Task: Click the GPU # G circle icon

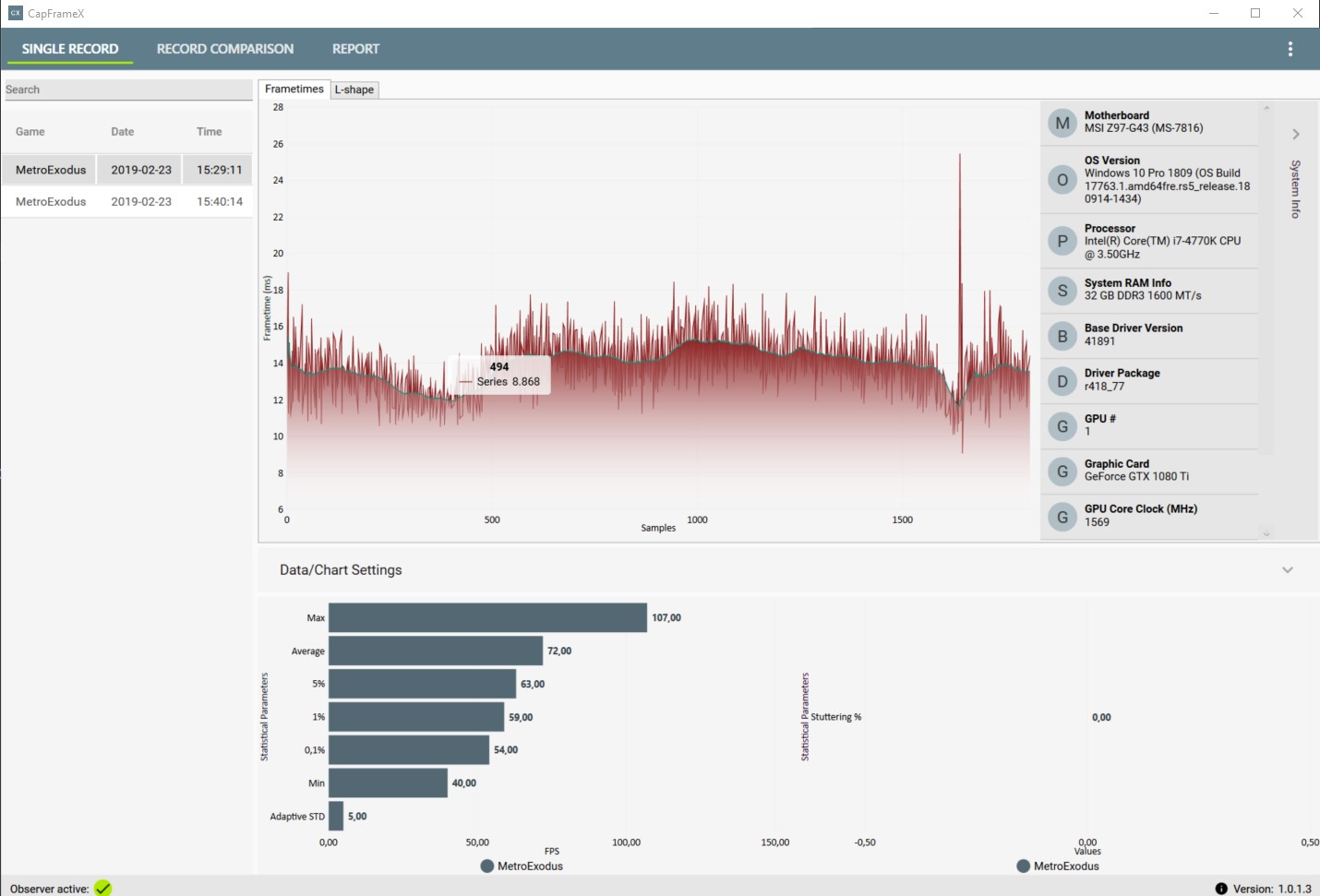Action: (1062, 426)
